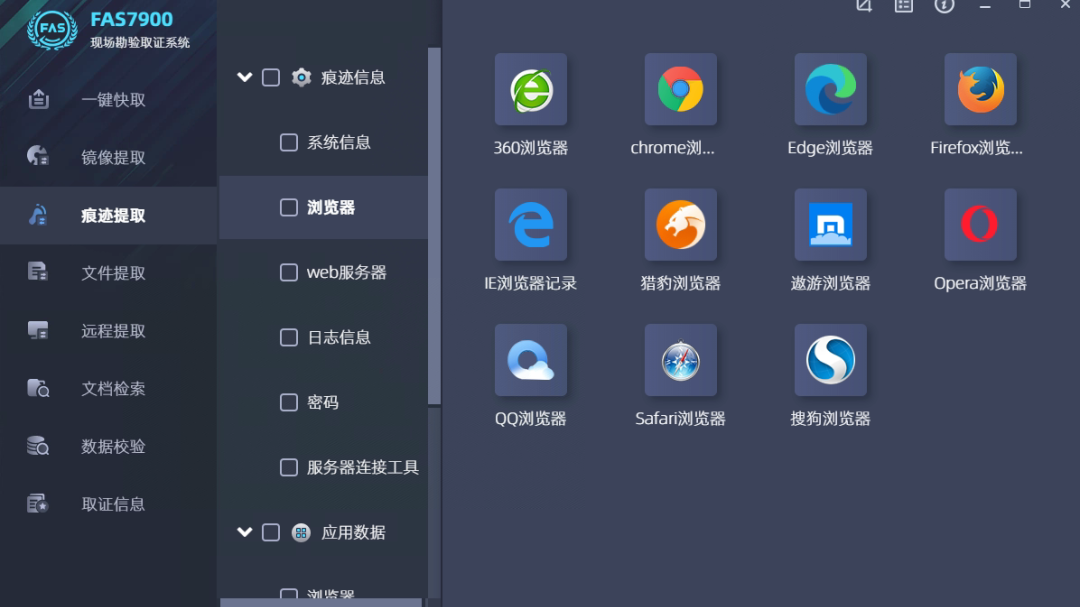1080x607 pixels.
Task: Click the tree panel horizontal scrollbar
Action: 321,602
